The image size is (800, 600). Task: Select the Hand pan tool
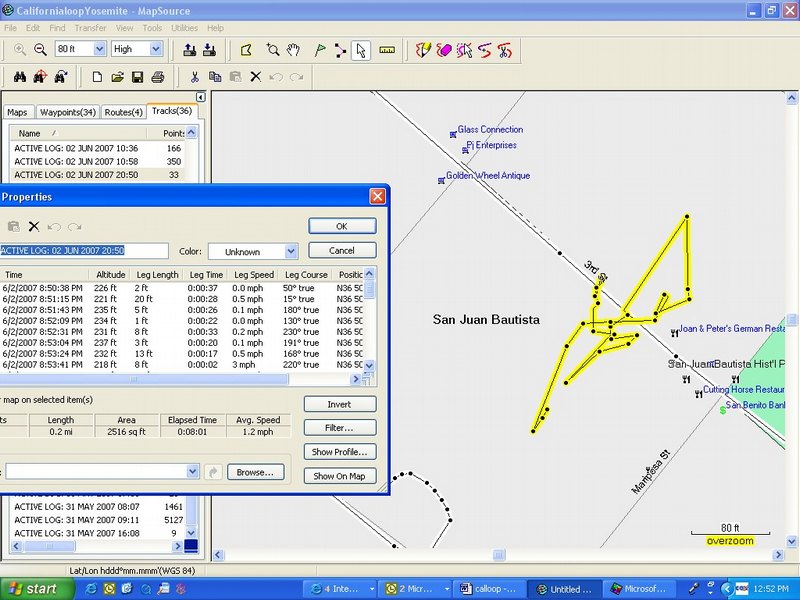(293, 49)
